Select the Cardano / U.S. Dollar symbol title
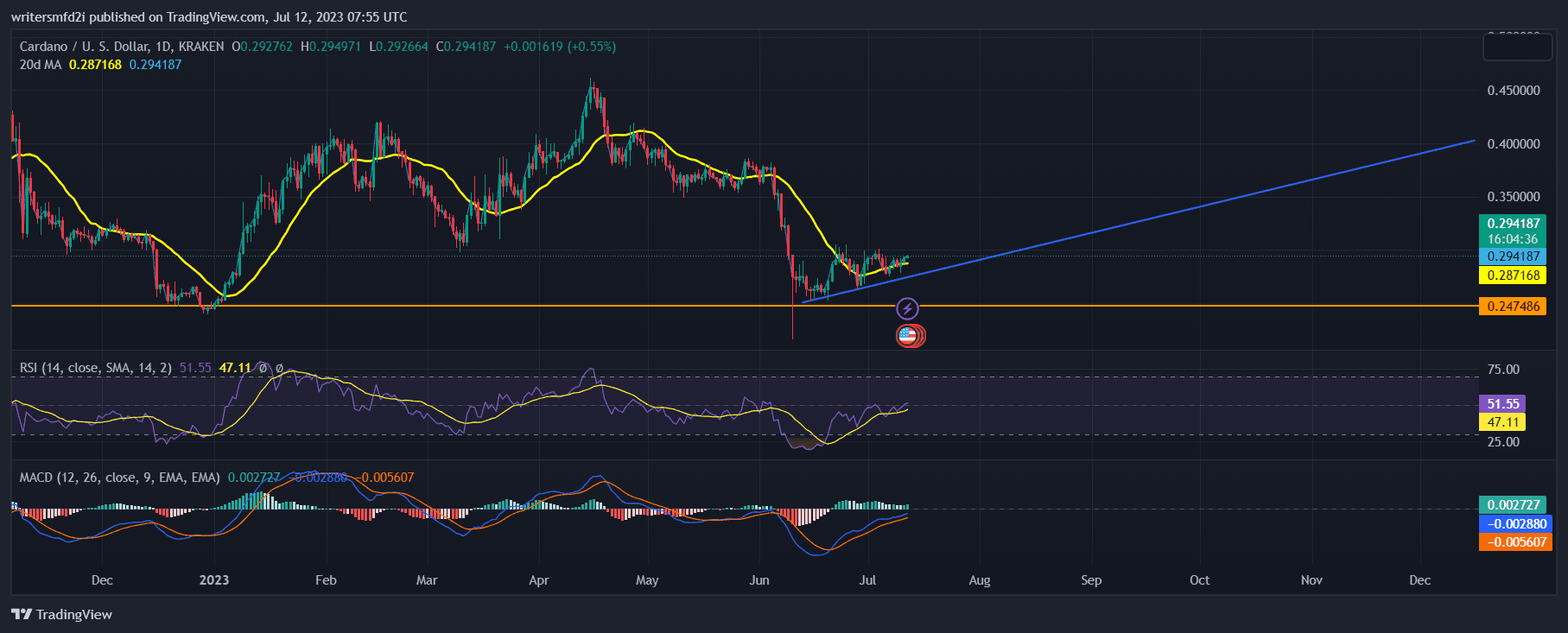 click(121, 47)
